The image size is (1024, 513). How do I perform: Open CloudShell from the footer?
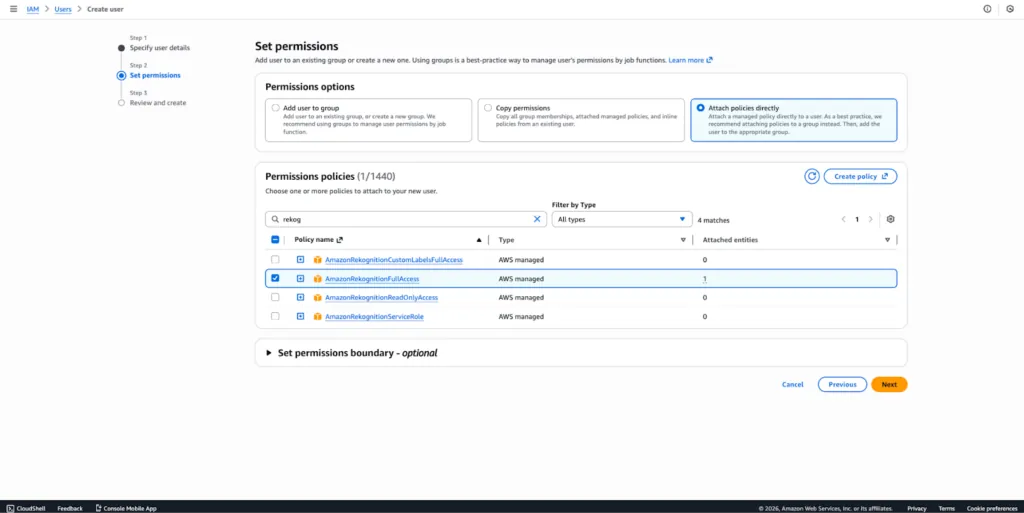click(26, 508)
